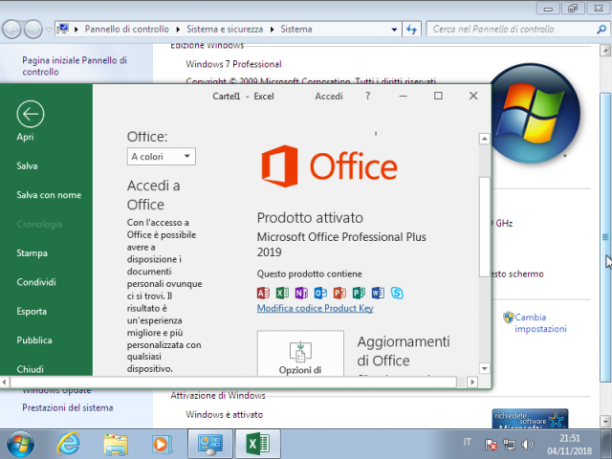The width and height of the screenshot is (612, 459).
Task: Click Pannello di controllo breadcrumb
Action: [x=127, y=29]
